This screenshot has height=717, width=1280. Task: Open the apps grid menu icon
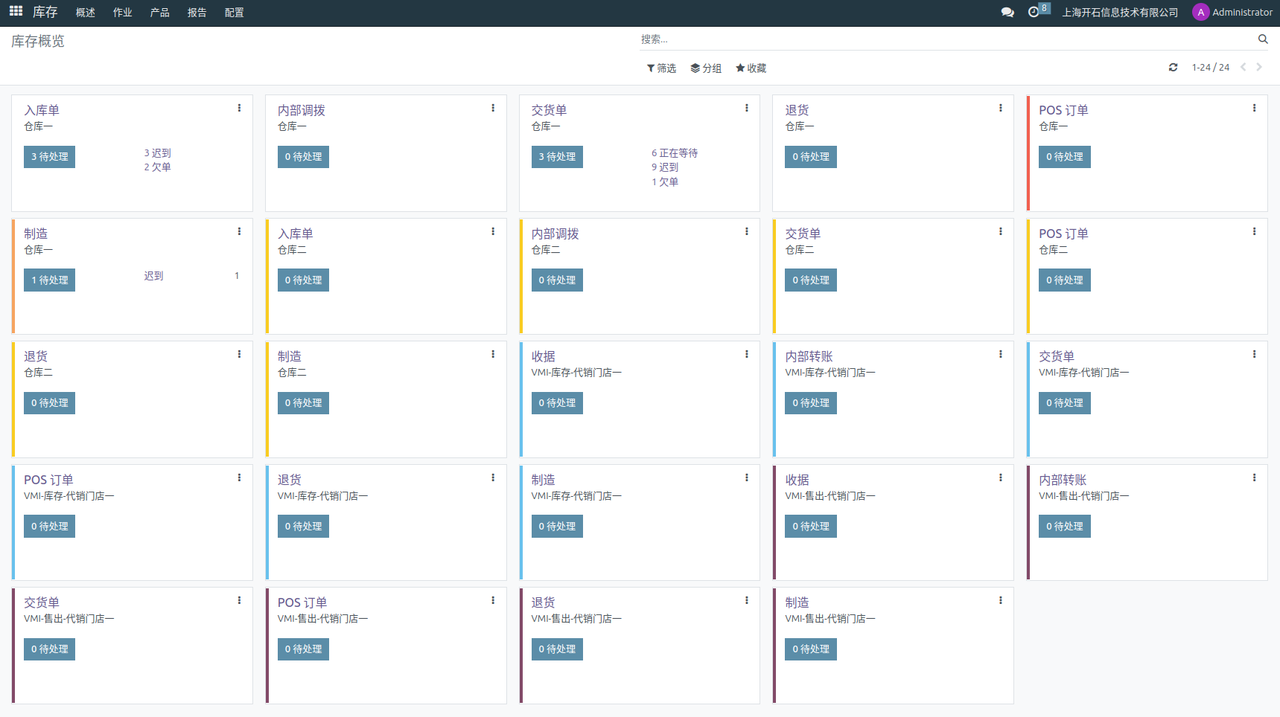point(16,12)
